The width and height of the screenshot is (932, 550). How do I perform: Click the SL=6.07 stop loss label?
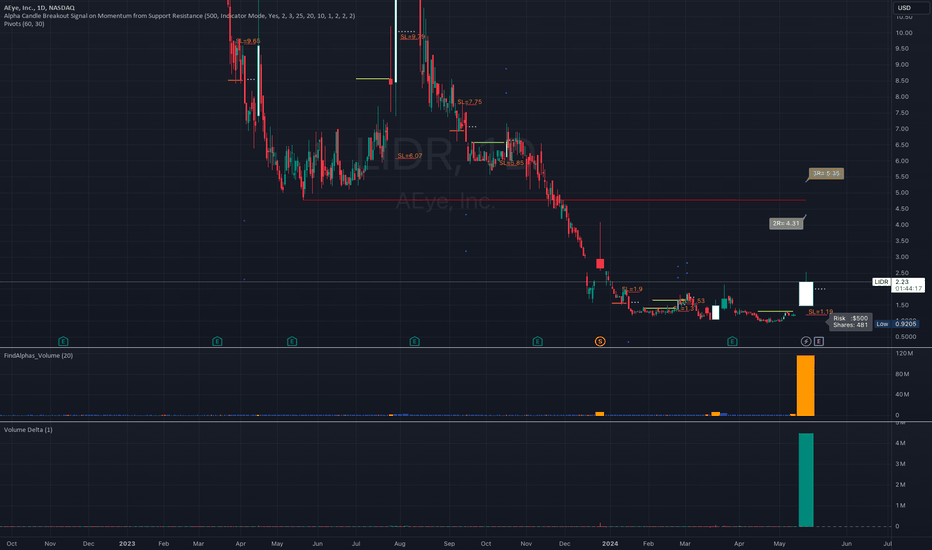[x=410, y=156]
